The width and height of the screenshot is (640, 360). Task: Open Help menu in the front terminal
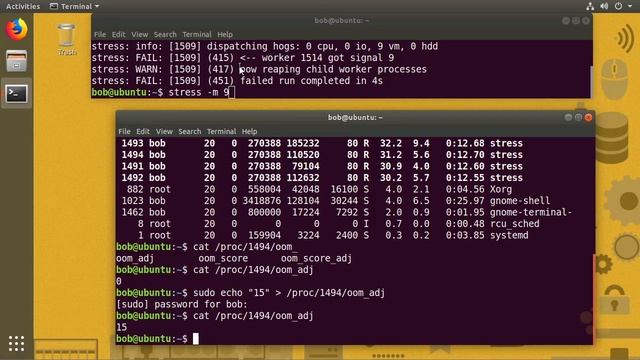point(249,131)
